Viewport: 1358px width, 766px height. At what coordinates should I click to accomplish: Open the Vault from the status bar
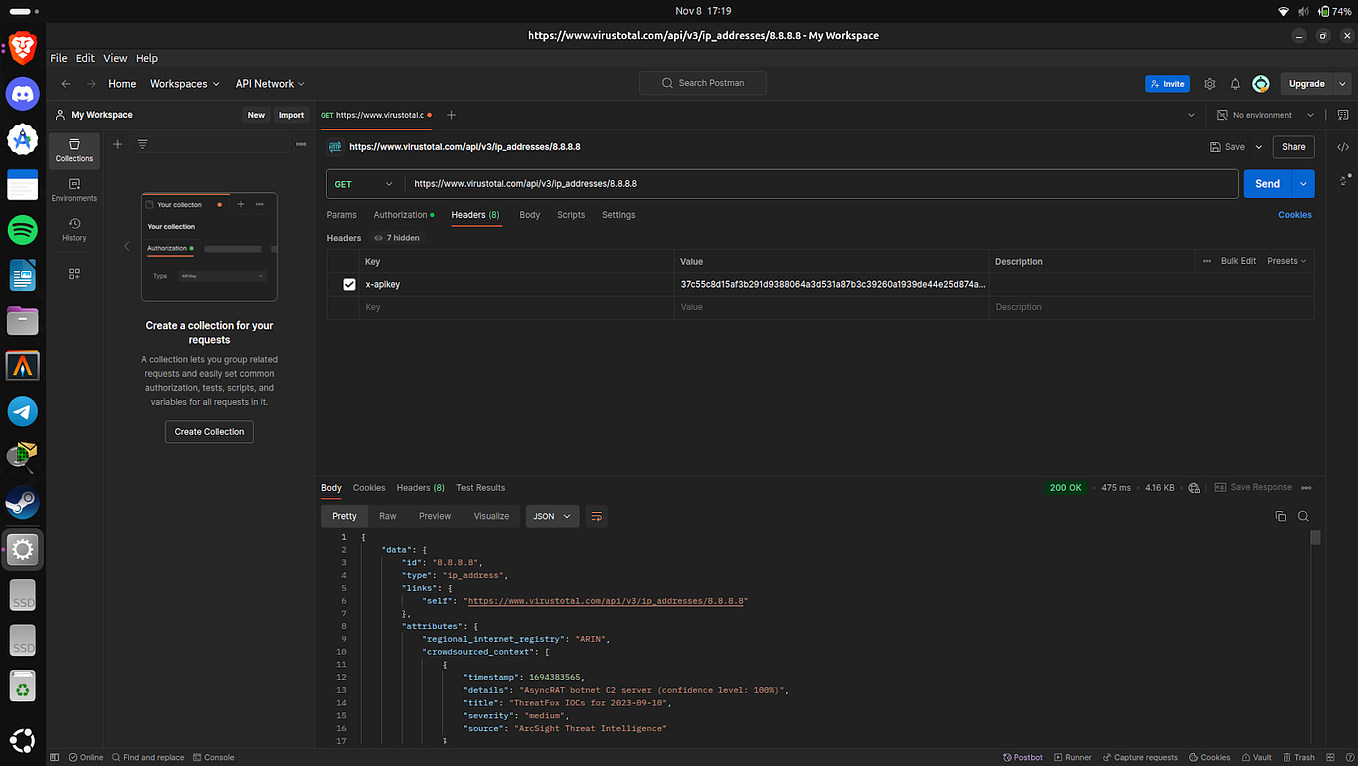[1256, 757]
